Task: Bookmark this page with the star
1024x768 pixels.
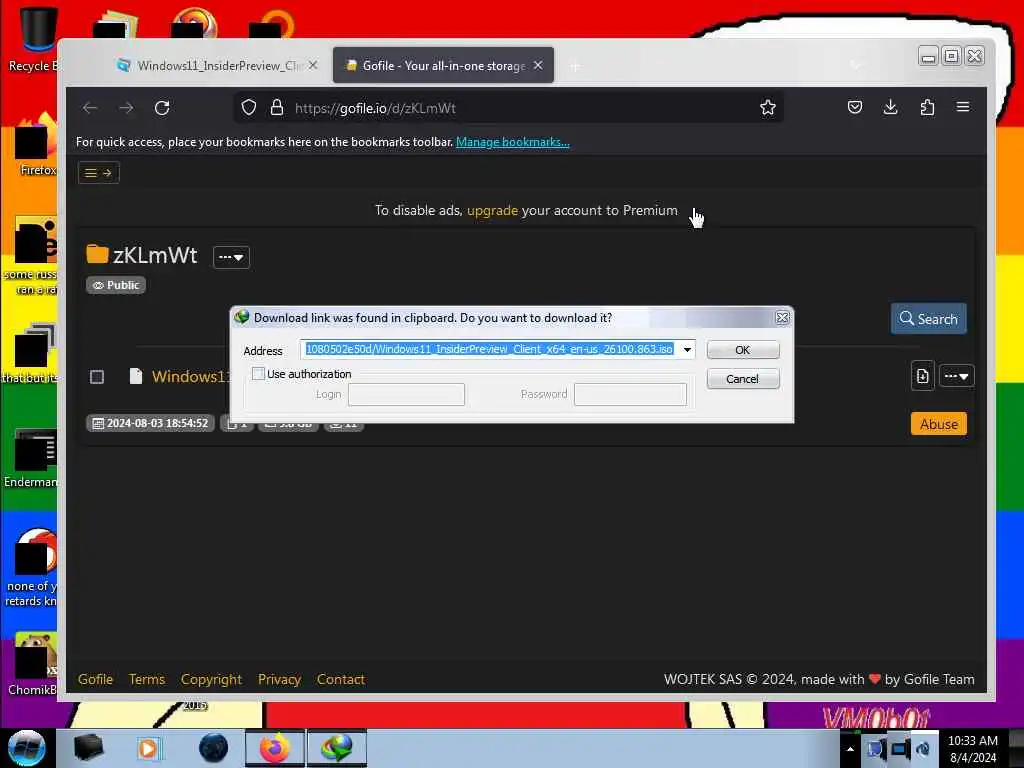Action: [x=767, y=108]
